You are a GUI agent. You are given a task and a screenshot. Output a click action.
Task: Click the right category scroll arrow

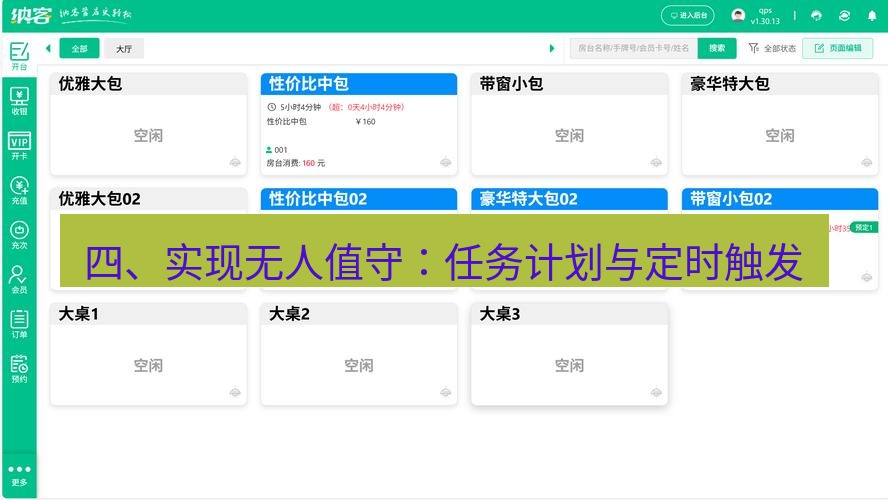click(552, 48)
